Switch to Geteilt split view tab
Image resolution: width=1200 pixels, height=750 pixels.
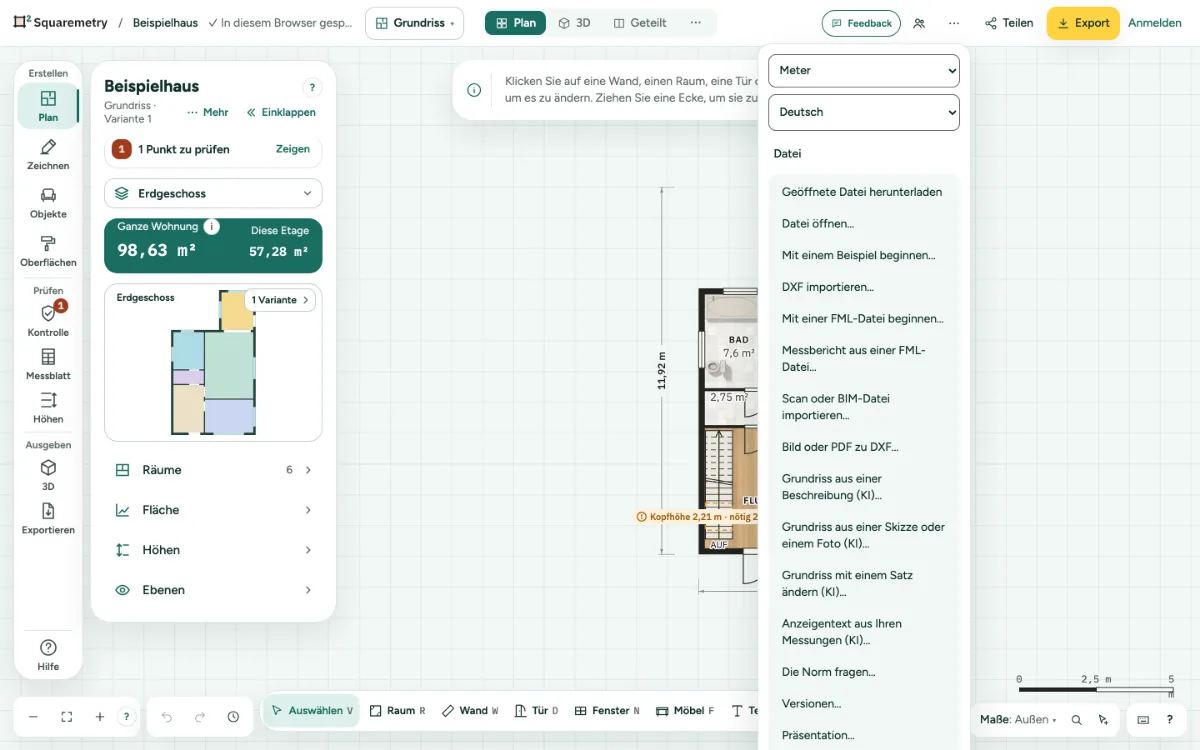click(x=640, y=23)
